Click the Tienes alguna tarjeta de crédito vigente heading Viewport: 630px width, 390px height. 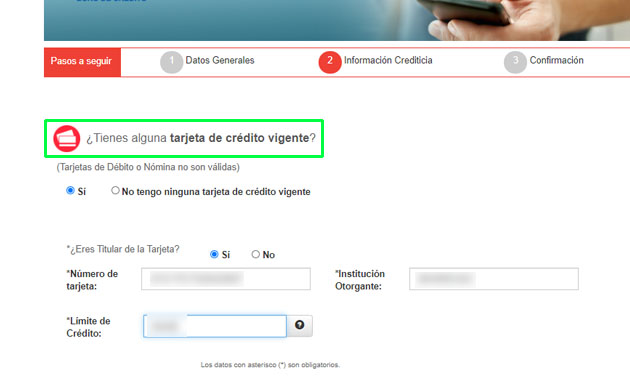(201, 138)
